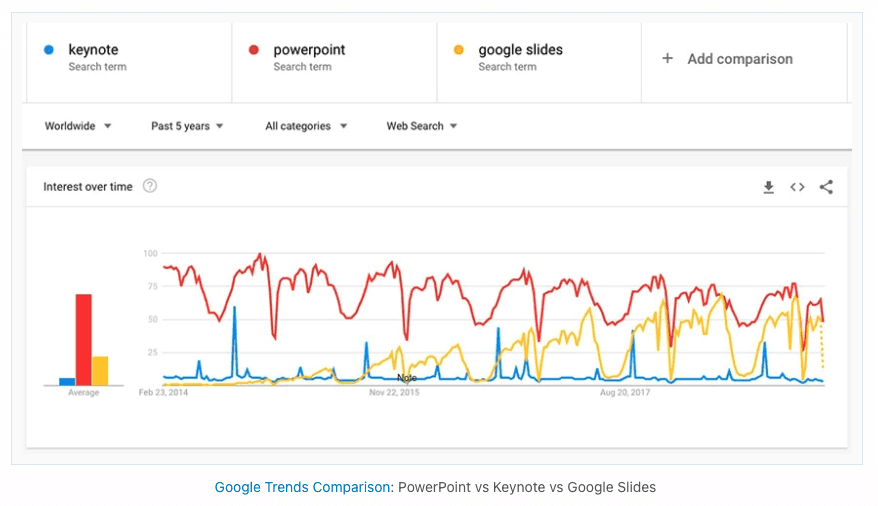
Task: Click the blue keynote color dot
Action: 49,50
